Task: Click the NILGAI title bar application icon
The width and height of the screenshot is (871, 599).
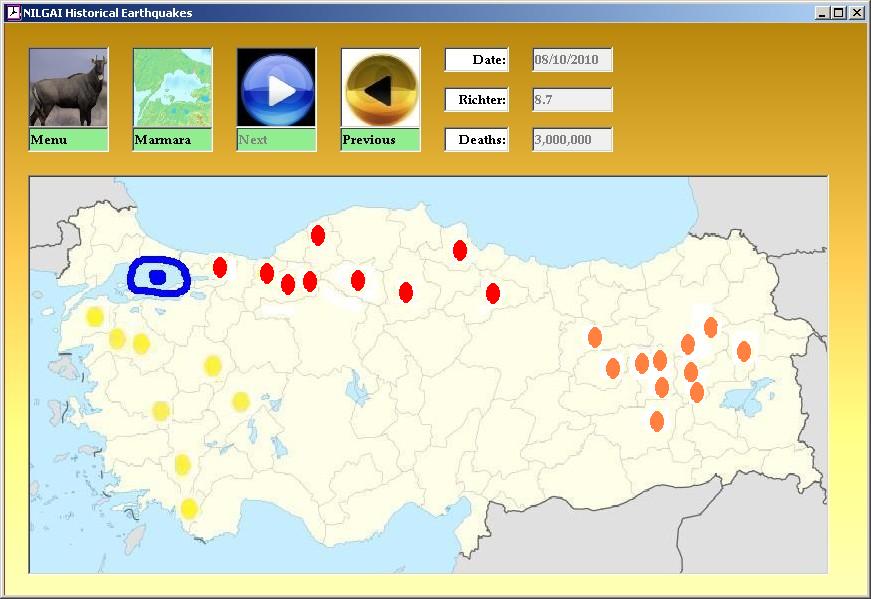Action: point(13,13)
